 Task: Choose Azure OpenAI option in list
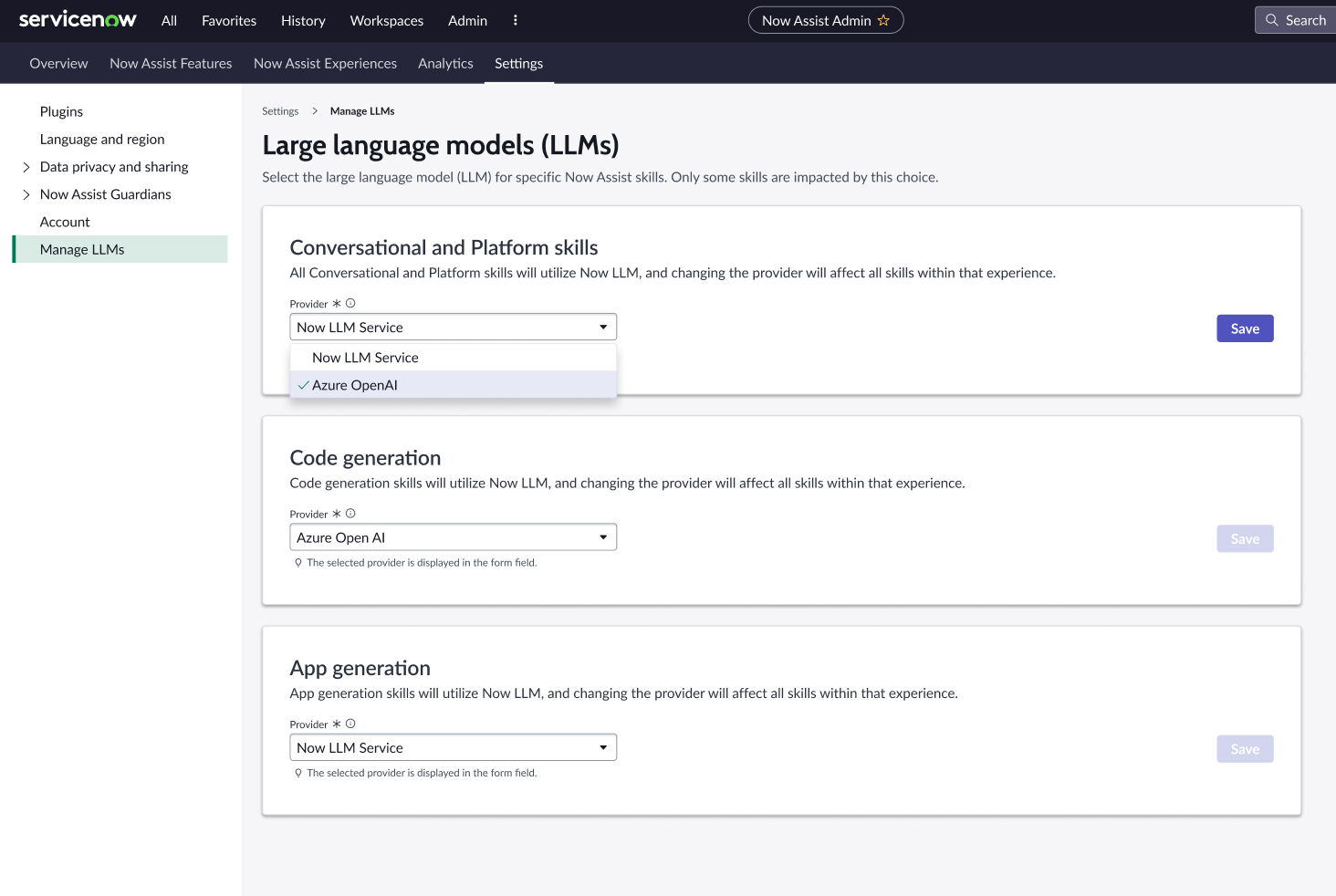tap(454, 385)
